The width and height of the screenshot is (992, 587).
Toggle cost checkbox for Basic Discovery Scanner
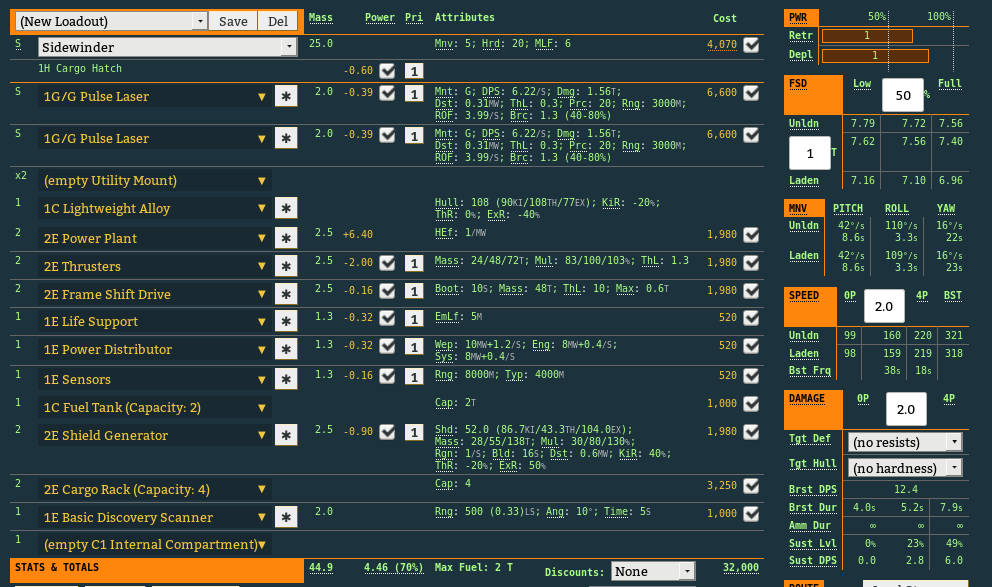point(751,514)
